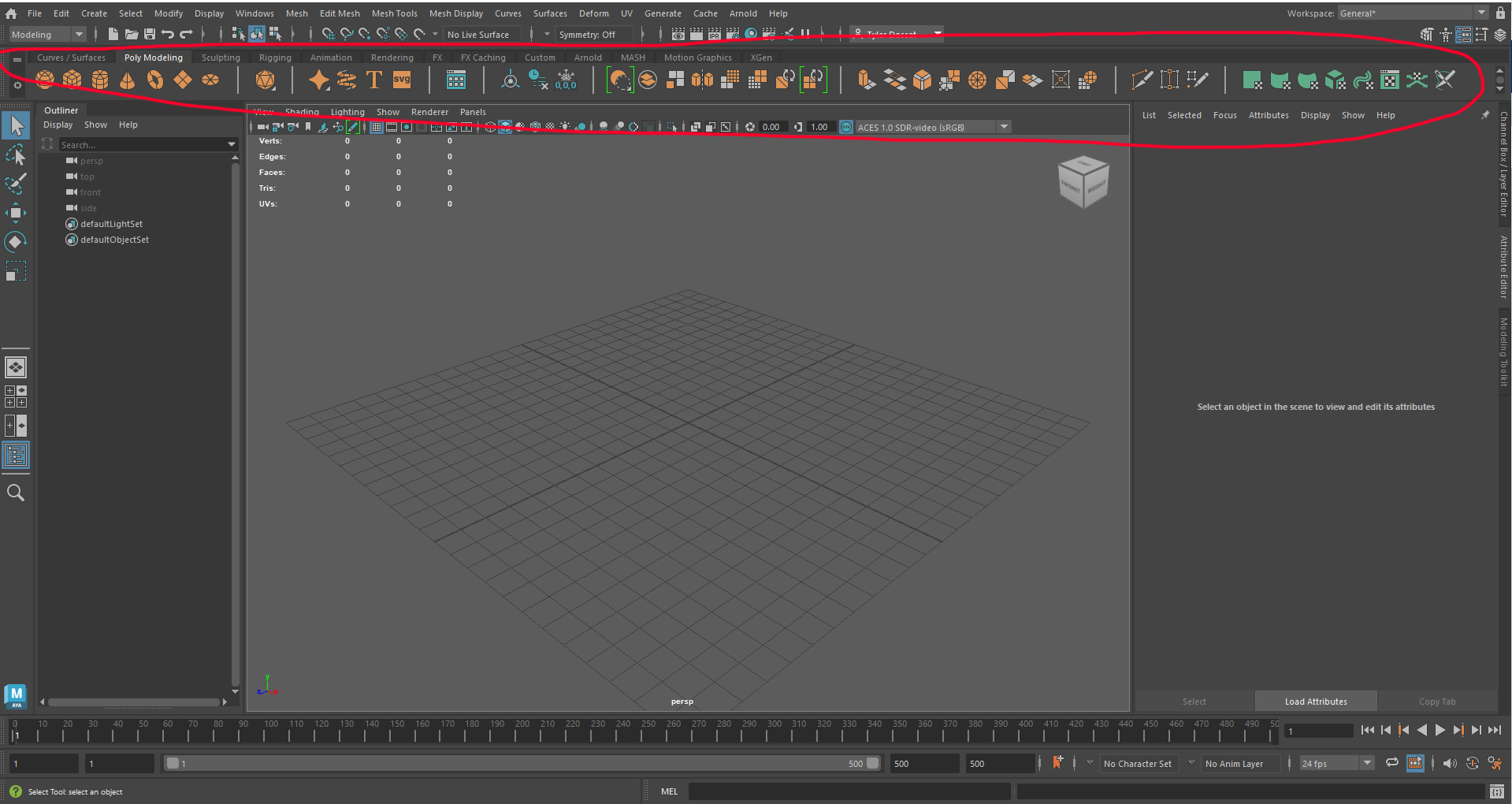1512x804 pixels.
Task: Create a polygon plane from the shelf
Action: click(183, 80)
